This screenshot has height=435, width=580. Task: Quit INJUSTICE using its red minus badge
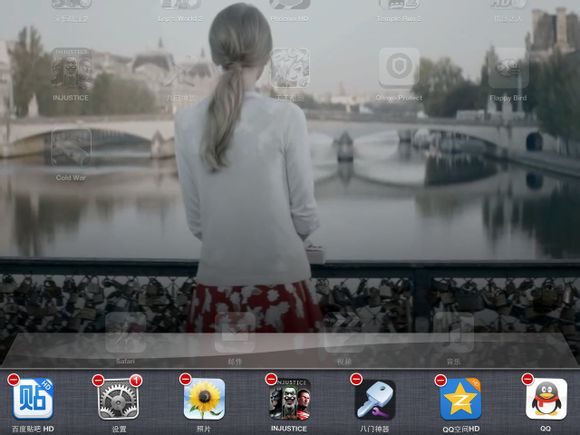tap(271, 379)
